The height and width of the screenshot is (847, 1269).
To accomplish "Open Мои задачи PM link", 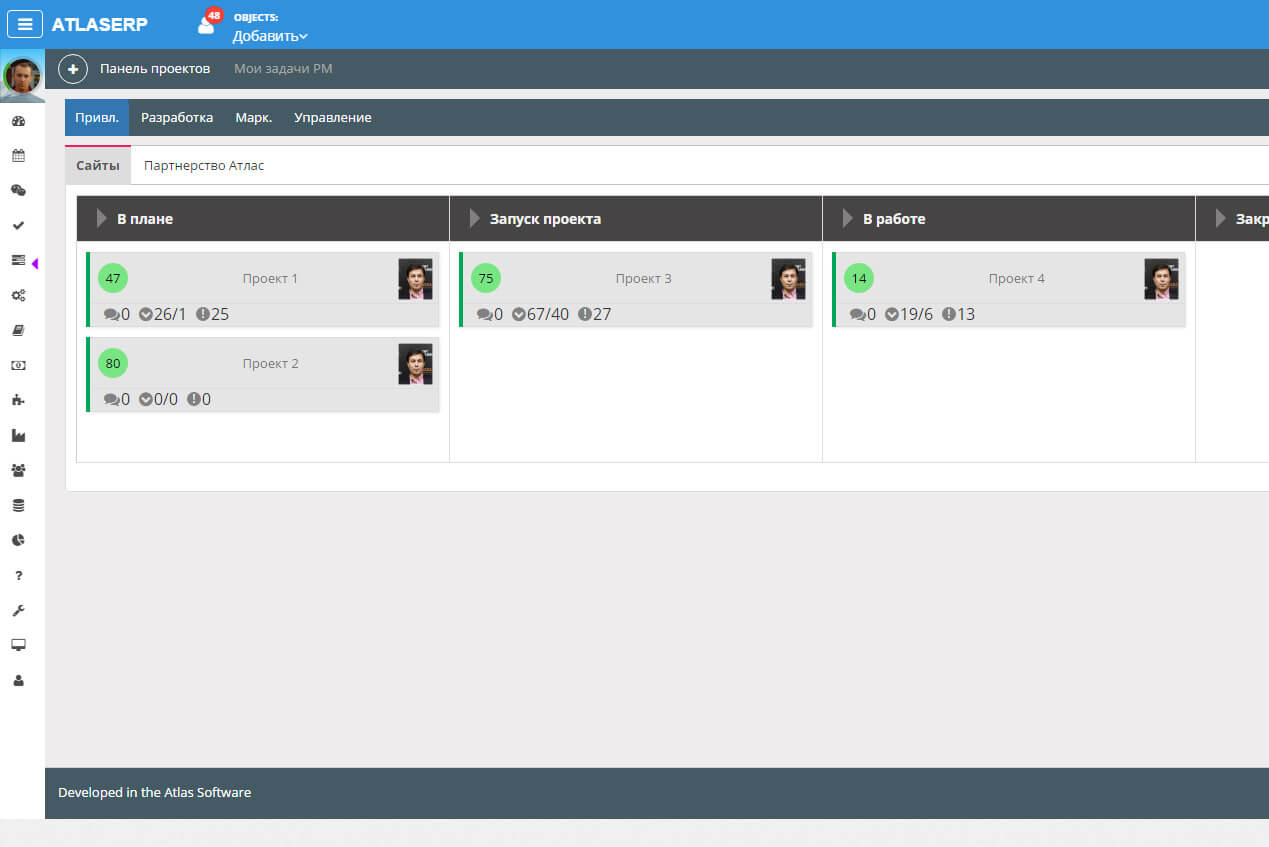I will click(283, 69).
